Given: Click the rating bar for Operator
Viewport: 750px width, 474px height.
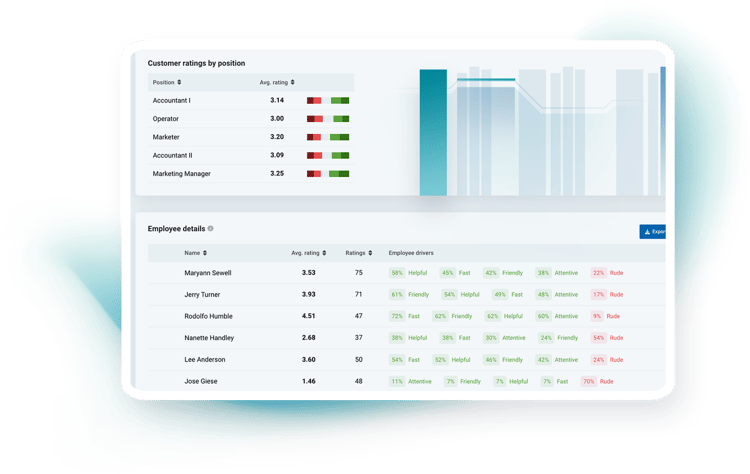Looking at the screenshot, I should tap(328, 119).
